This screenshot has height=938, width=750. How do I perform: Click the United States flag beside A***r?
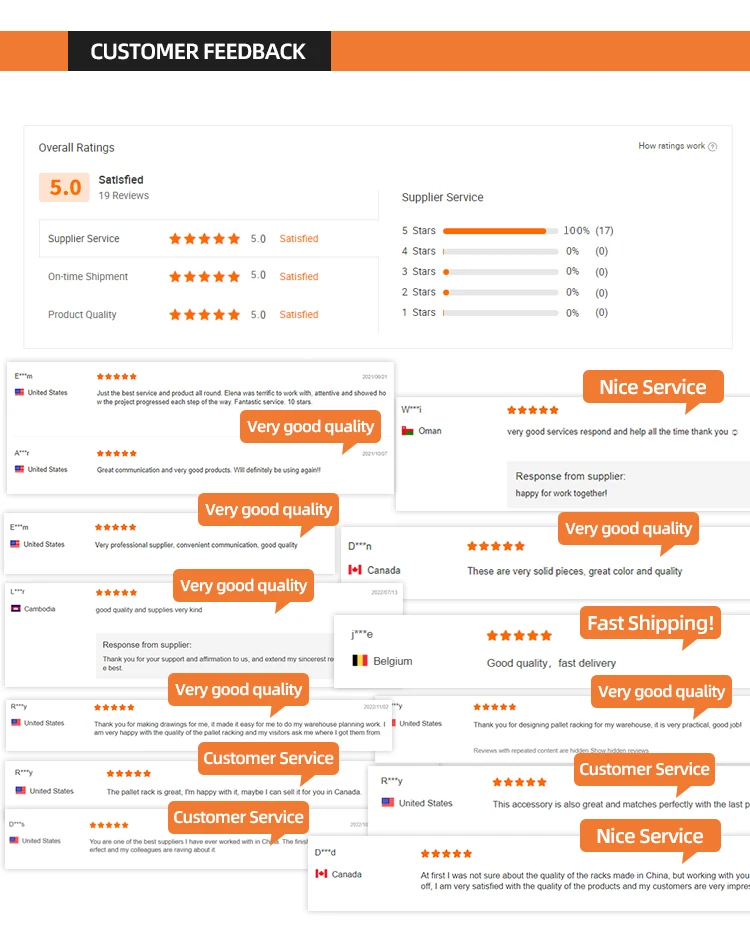(19, 469)
